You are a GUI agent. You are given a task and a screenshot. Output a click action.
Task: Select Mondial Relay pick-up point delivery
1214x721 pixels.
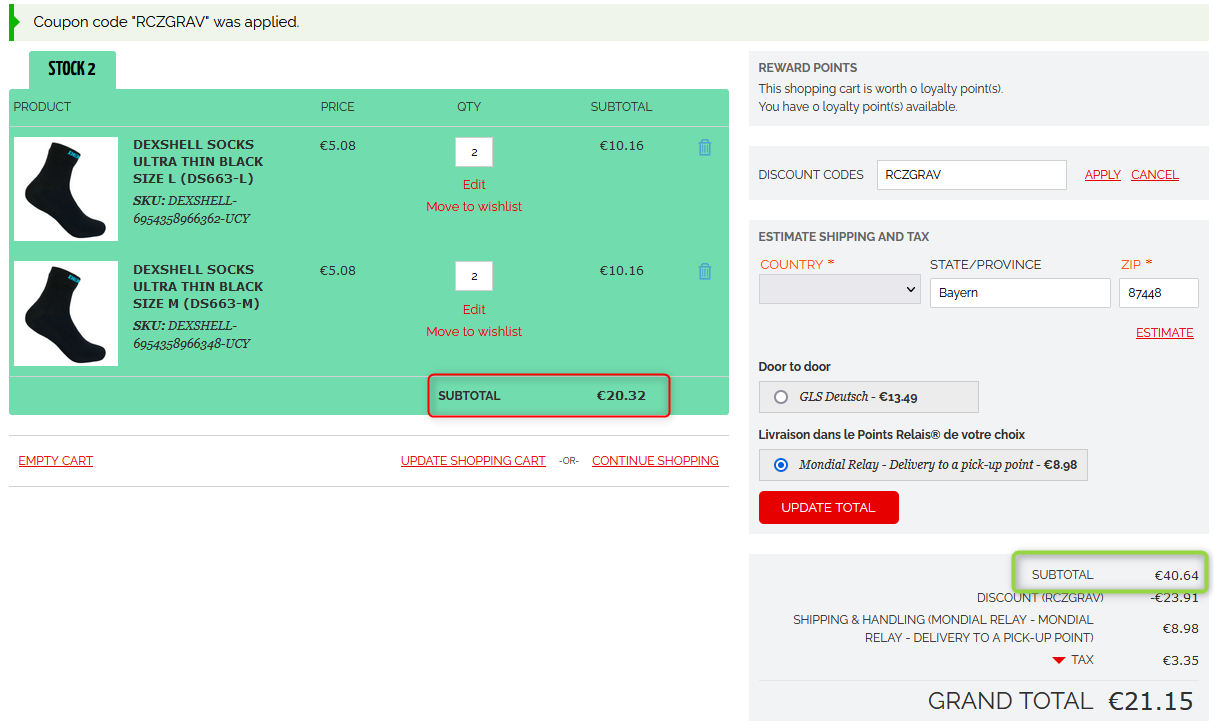[x=781, y=465]
